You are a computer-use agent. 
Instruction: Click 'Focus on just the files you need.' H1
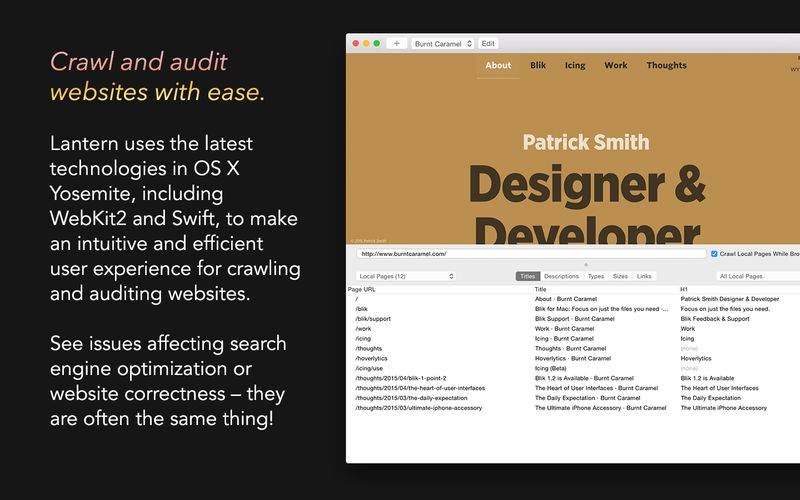[x=725, y=309]
